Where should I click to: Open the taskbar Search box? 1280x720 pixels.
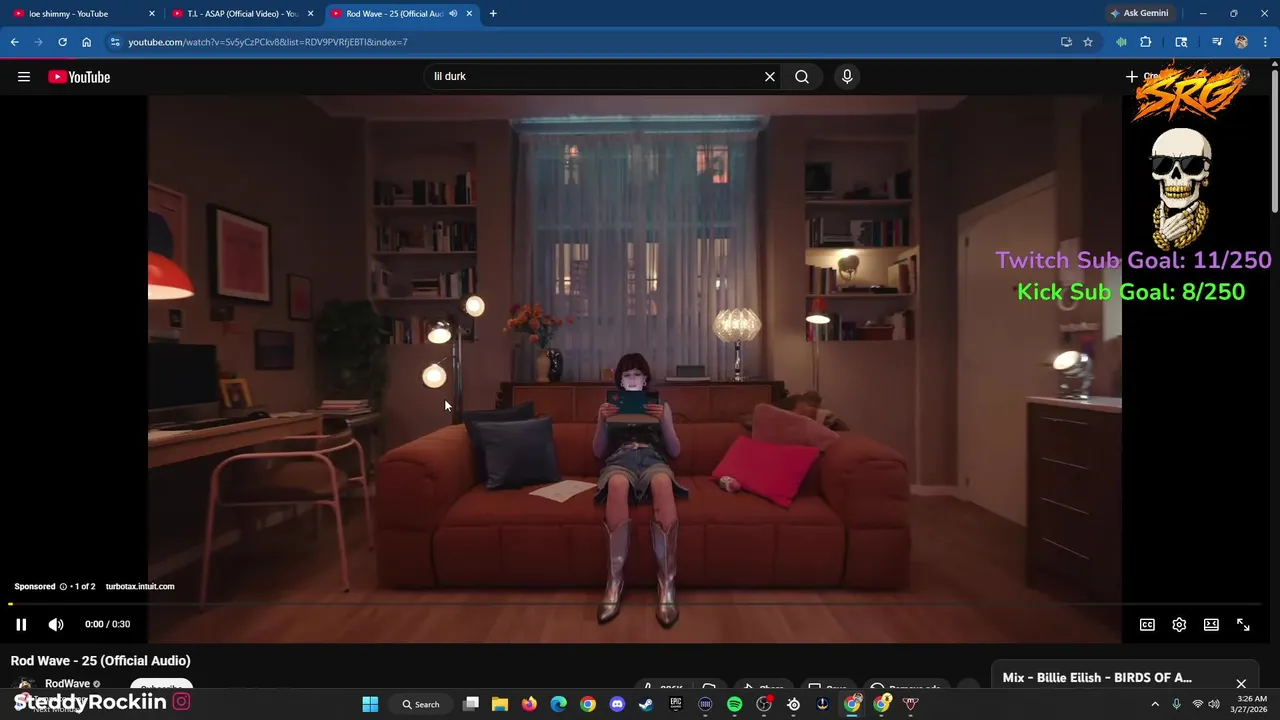421,704
